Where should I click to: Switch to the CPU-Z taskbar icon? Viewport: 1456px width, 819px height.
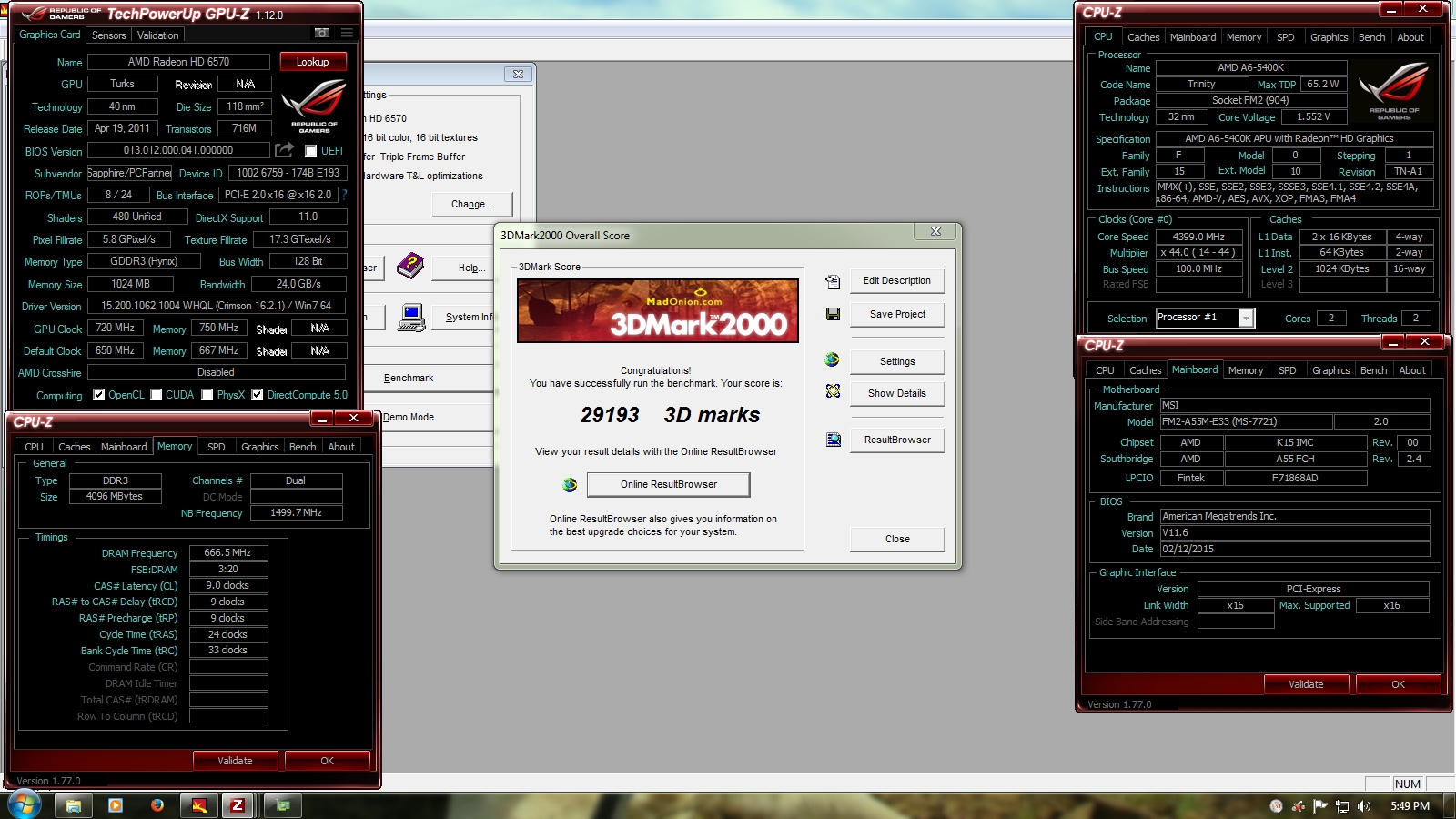pyautogui.click(x=238, y=805)
